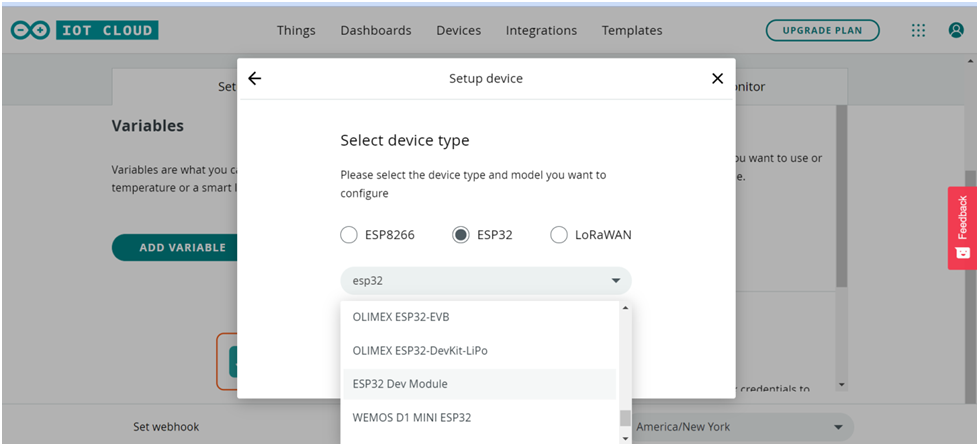Screen dimensions: 979x446
Task: Select the LoRaWAN radio button
Action: pos(558,235)
